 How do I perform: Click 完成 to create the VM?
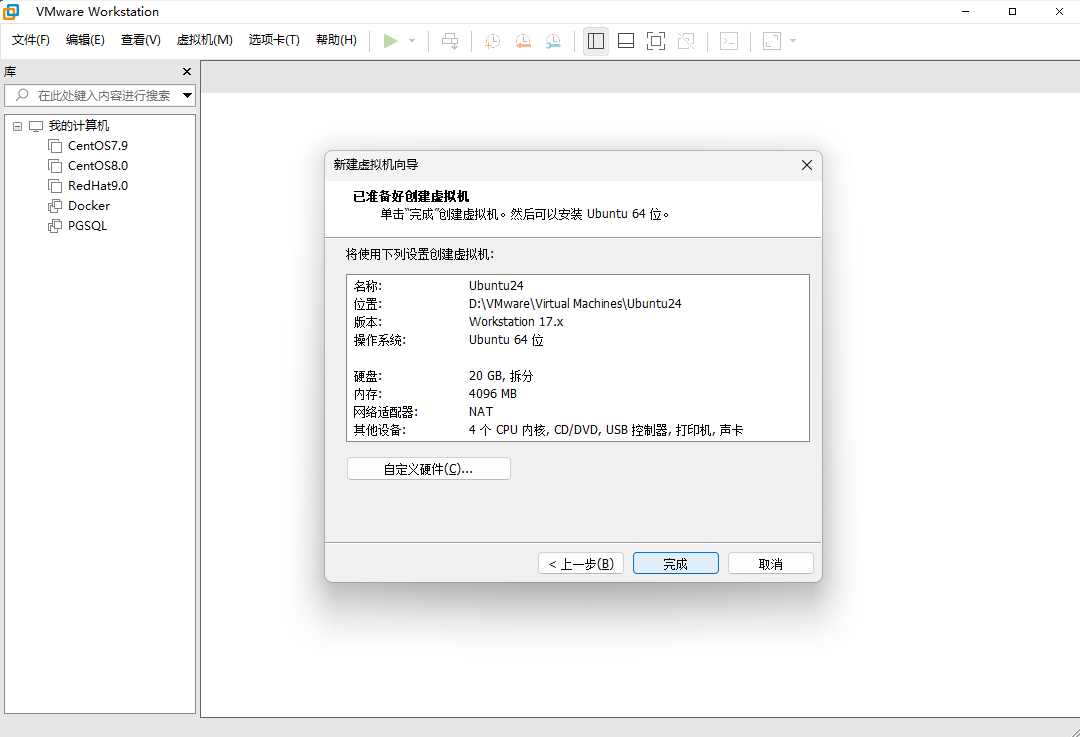676,563
